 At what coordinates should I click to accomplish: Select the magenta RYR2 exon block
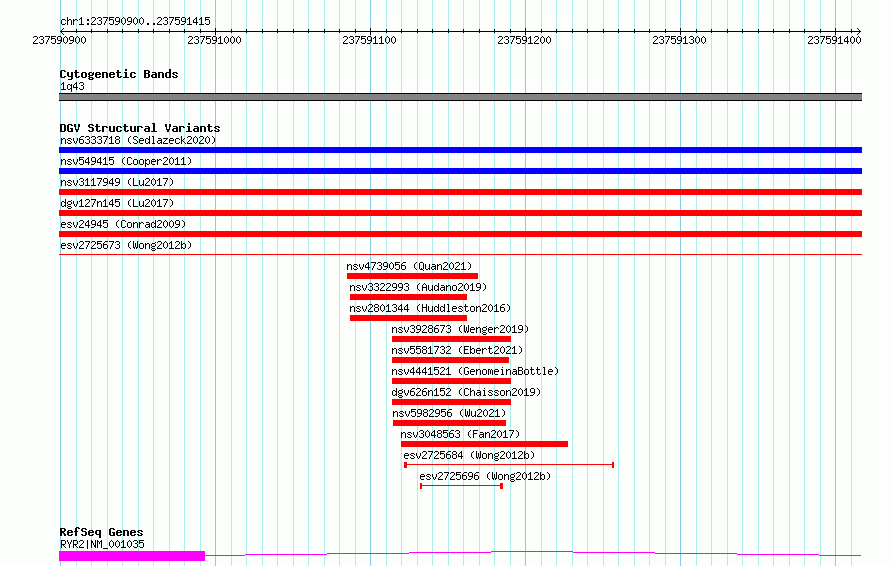click(132, 556)
